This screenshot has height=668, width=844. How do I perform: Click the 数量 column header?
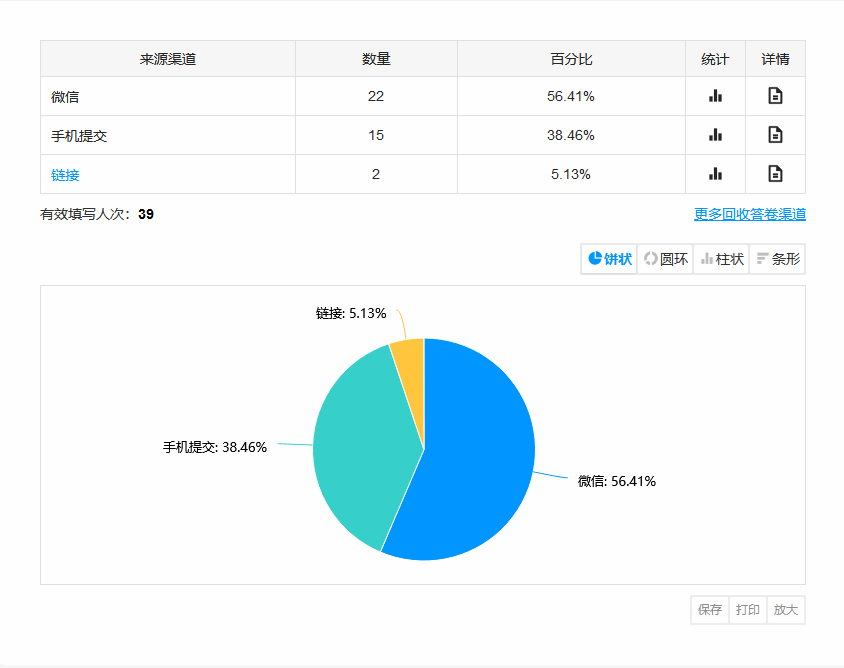pyautogui.click(x=376, y=59)
